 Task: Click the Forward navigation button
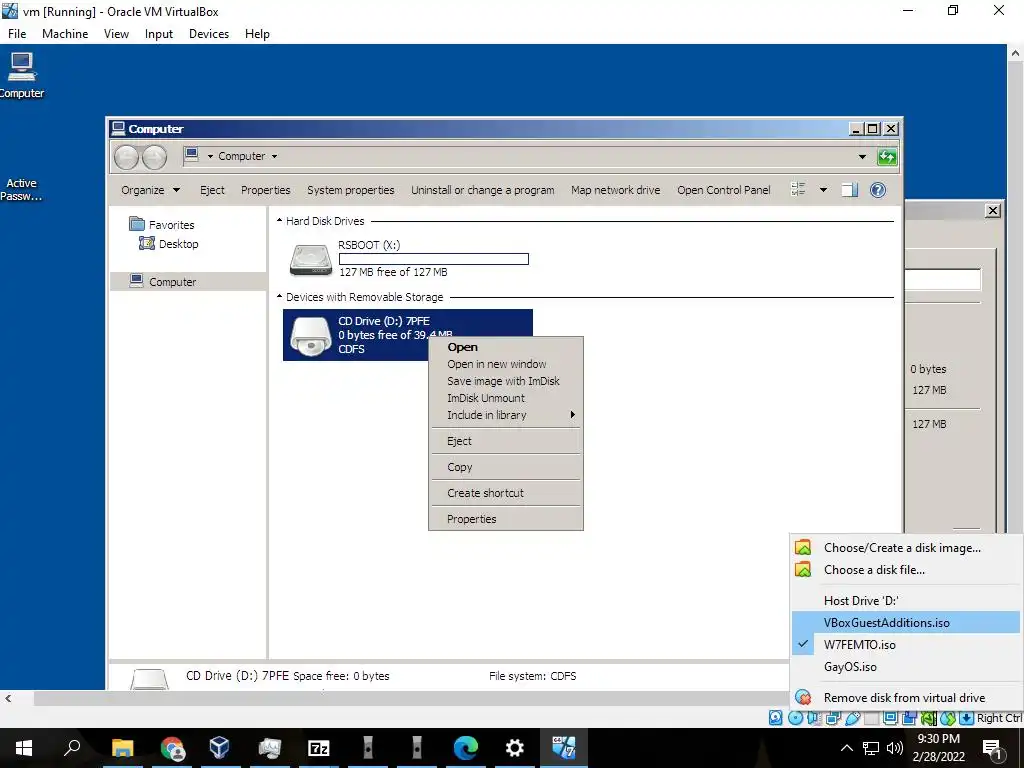[x=154, y=157]
